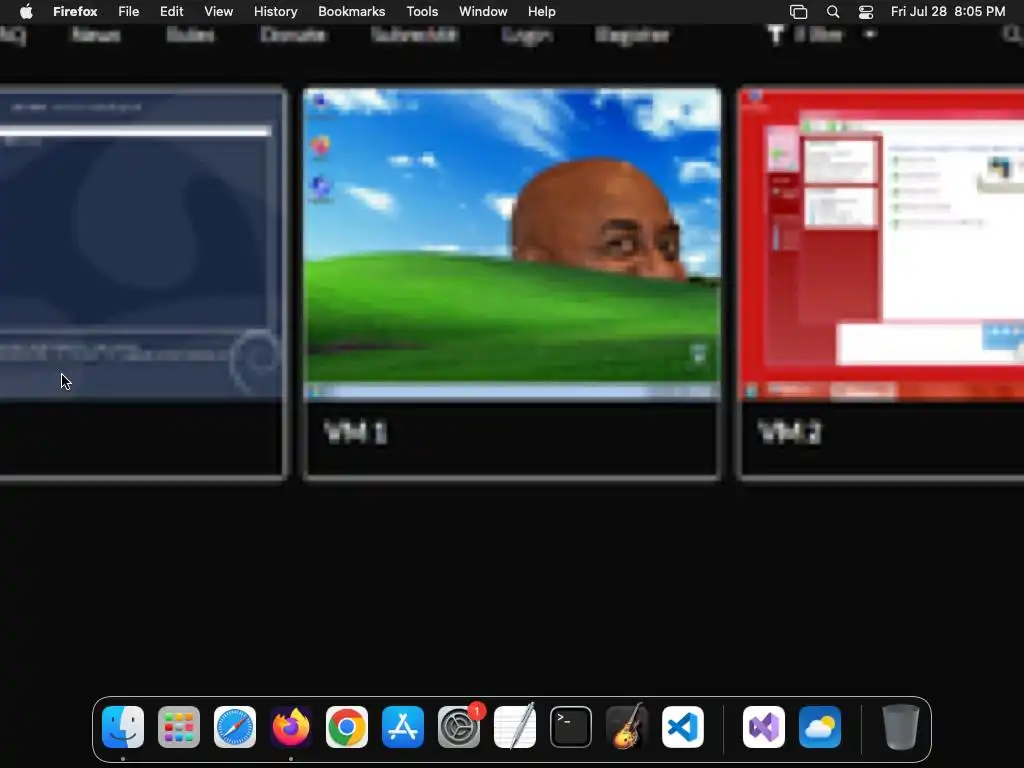The width and height of the screenshot is (1024, 768).
Task: Open purple Visual Studio dock icon
Action: pyautogui.click(x=764, y=727)
